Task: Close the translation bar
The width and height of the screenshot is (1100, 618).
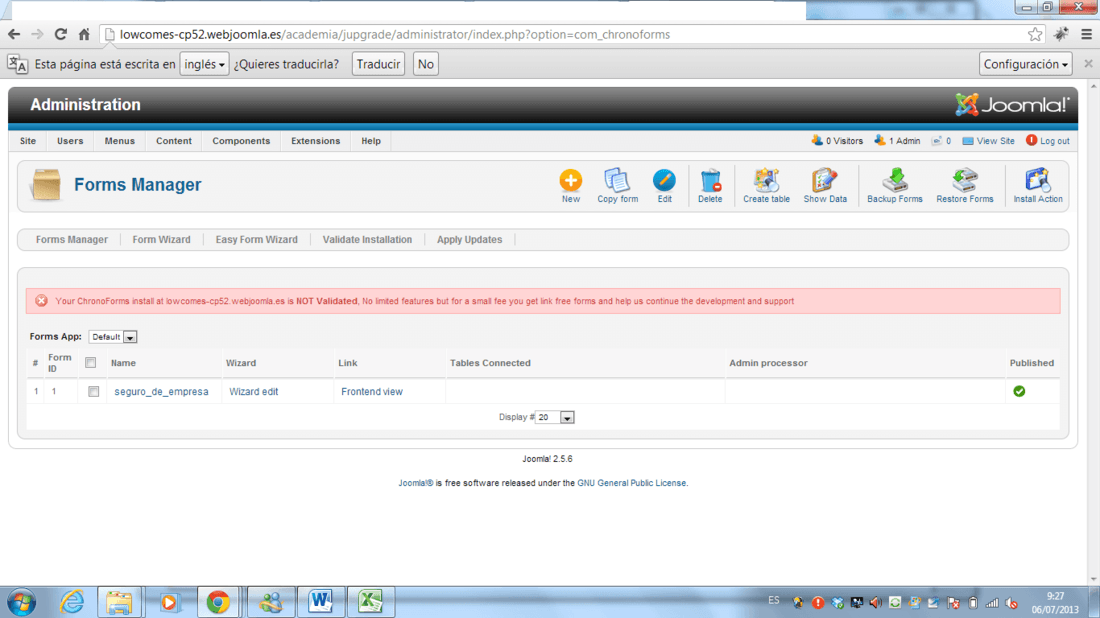Action: pyautogui.click(x=1088, y=64)
